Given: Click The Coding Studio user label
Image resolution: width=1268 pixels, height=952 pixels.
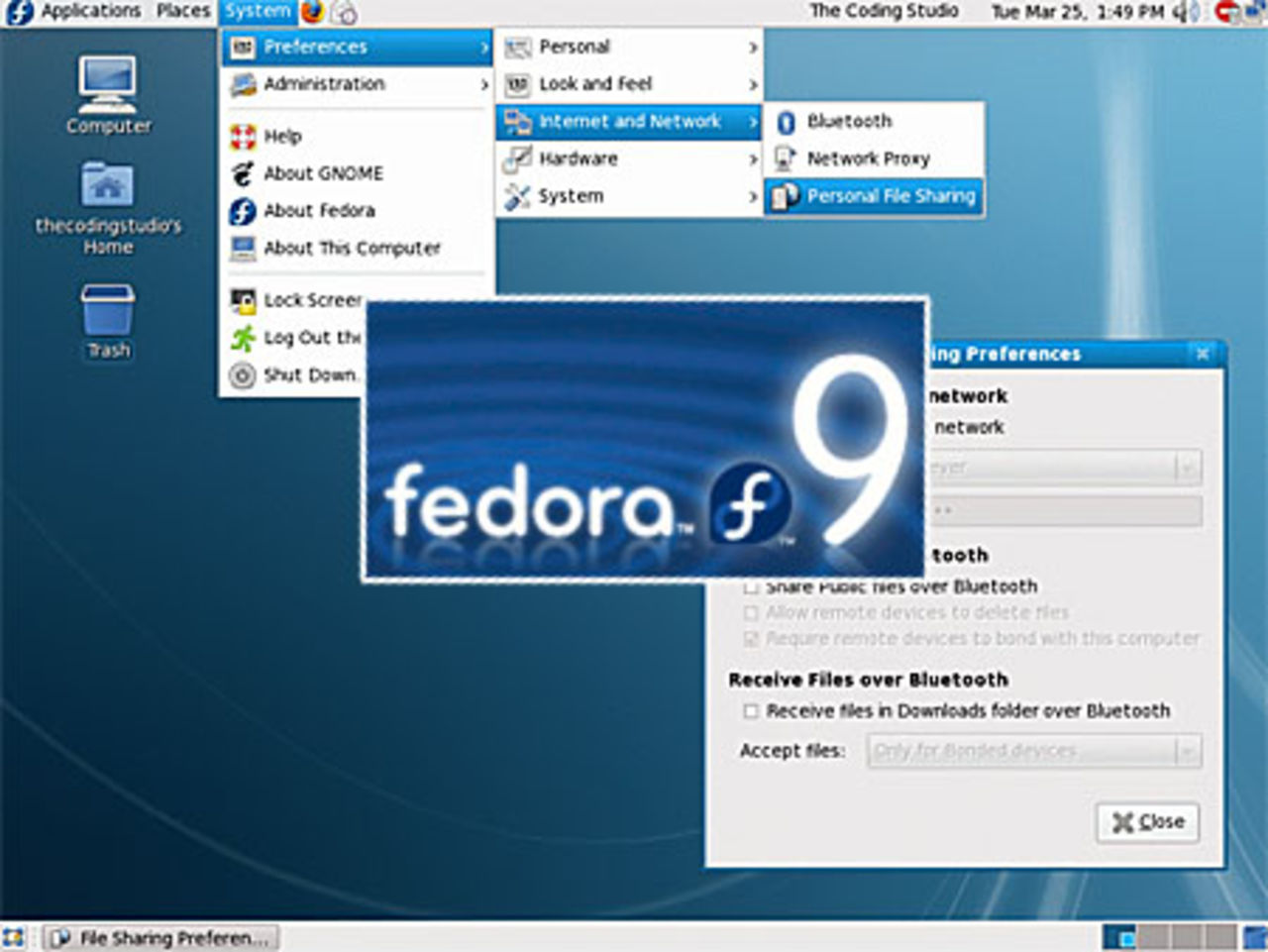Looking at the screenshot, I should (884, 11).
